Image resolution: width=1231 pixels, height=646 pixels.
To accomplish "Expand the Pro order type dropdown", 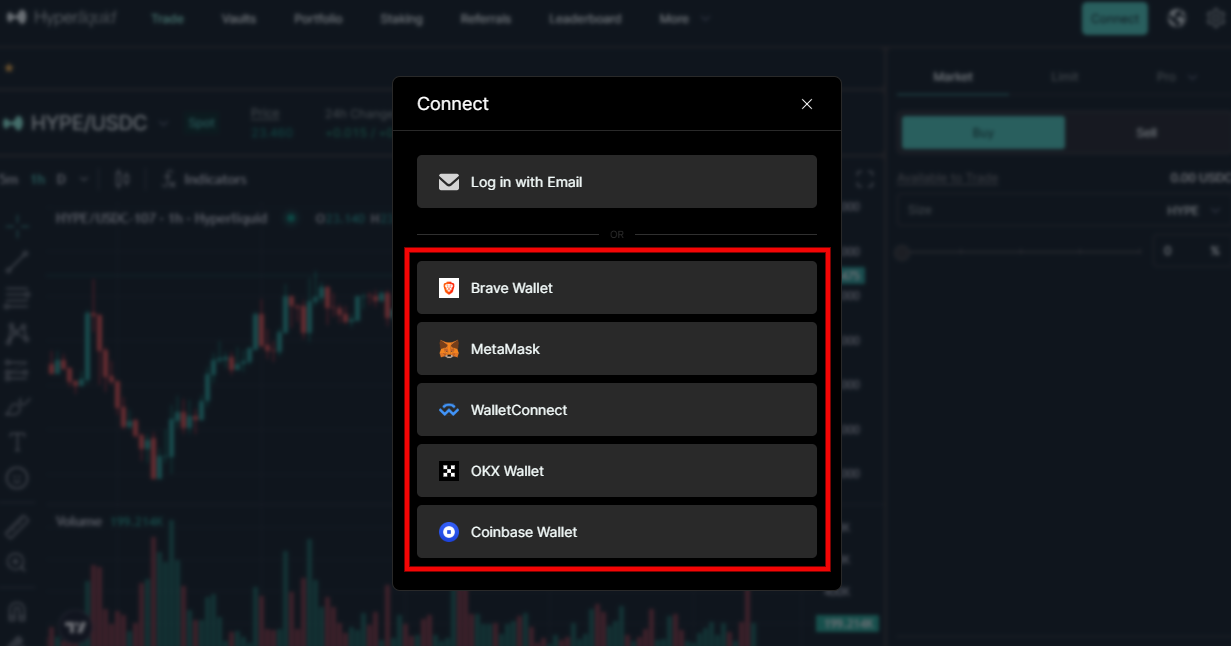I will pos(1176,77).
